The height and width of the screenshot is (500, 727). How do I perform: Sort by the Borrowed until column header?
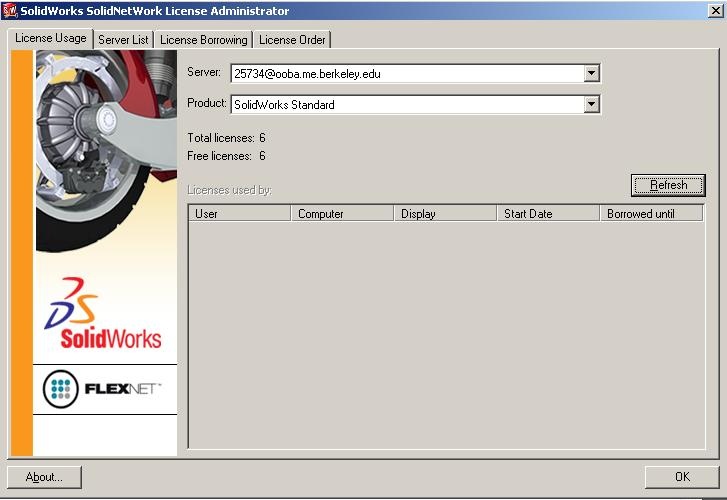(x=651, y=213)
